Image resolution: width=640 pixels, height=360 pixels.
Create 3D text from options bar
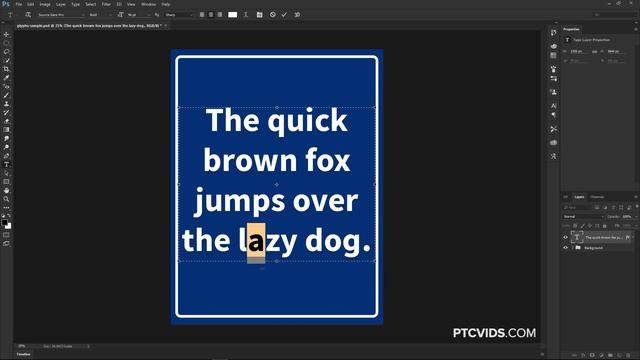click(297, 15)
